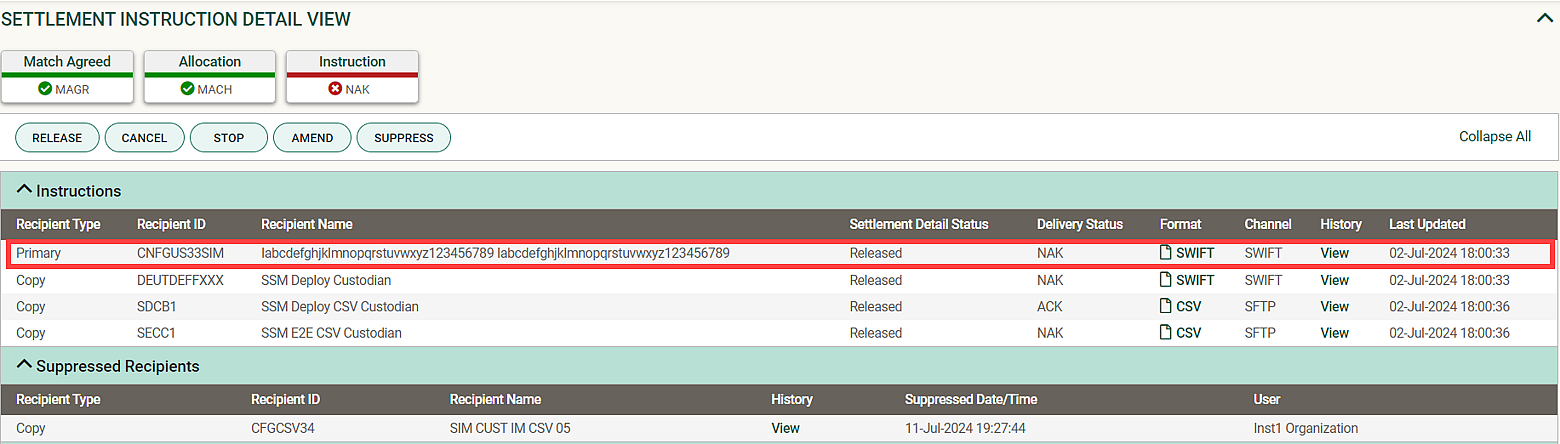Image resolution: width=1560 pixels, height=444 pixels.
Task: Select the Allocation MACH status tile
Action: [x=209, y=76]
